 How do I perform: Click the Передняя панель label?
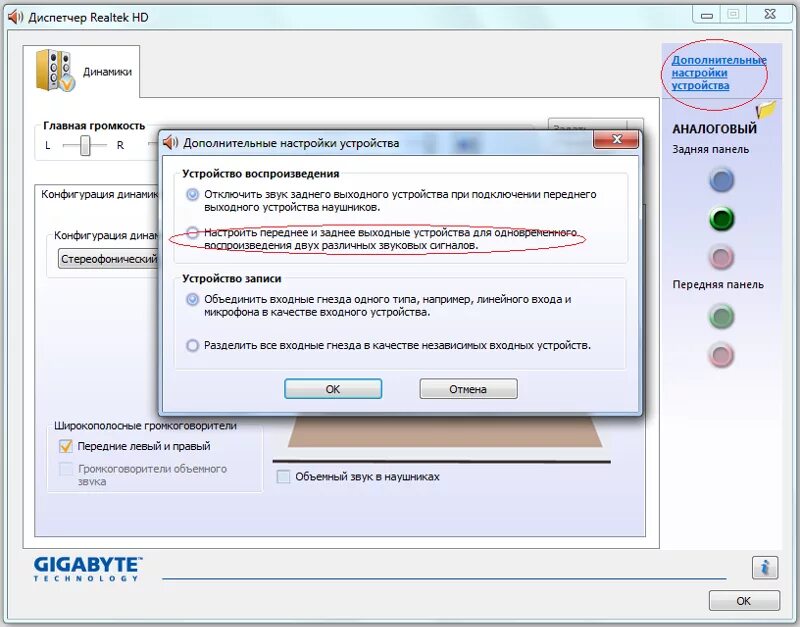tap(718, 285)
